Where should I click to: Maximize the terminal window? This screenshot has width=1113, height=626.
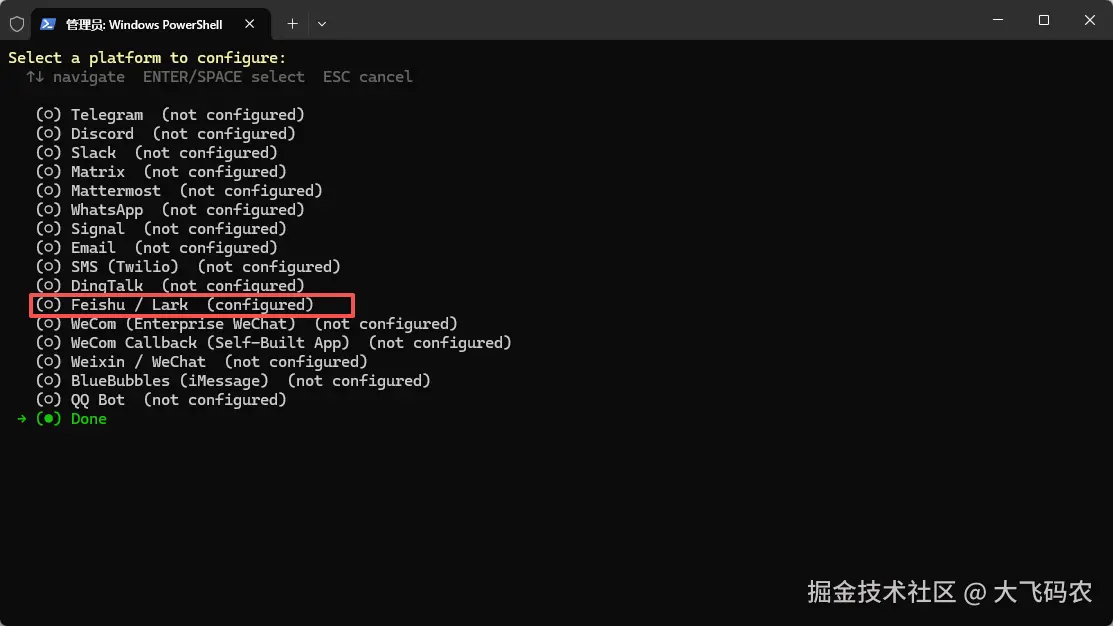tap(1043, 20)
